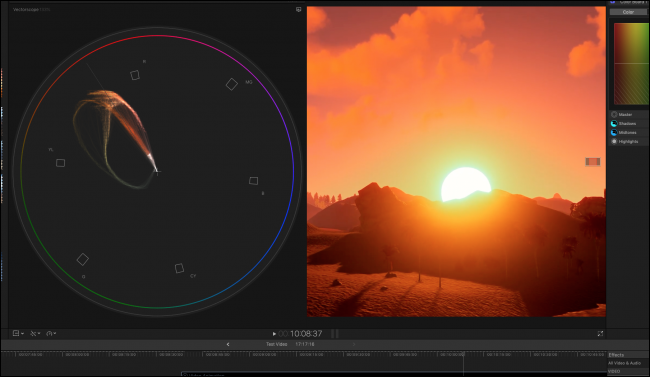The height and width of the screenshot is (377, 650).
Task: Toggle the Color Board effect checkbox
Action: click(612, 2)
